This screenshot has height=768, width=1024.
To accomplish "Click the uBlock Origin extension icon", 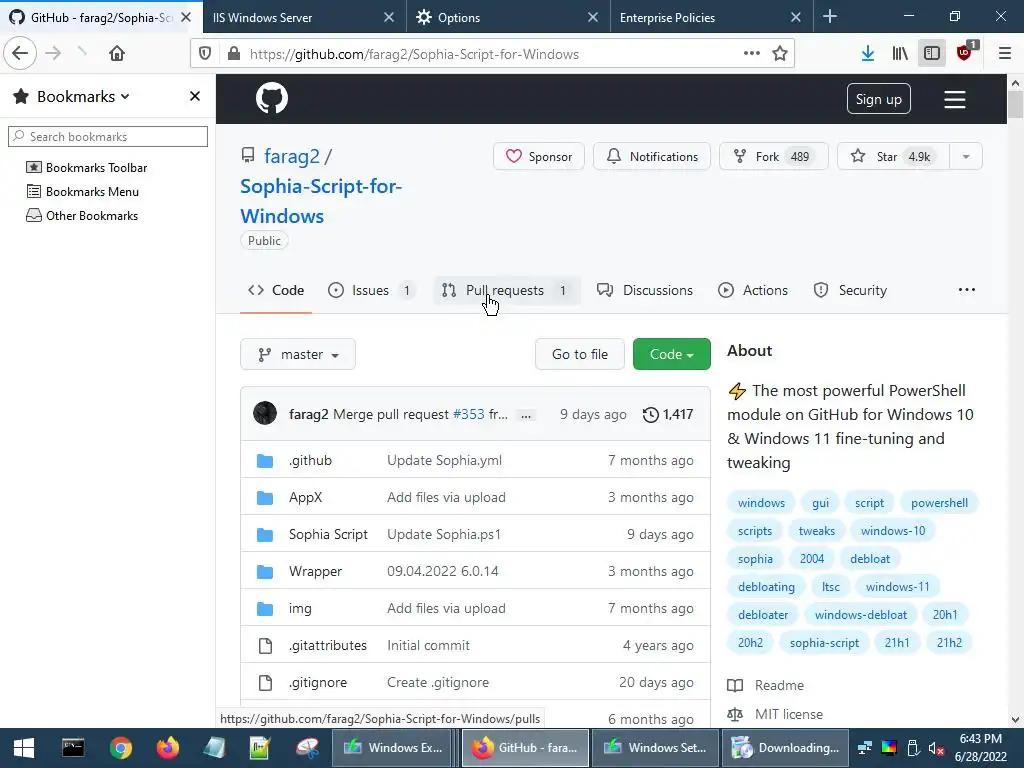I will pos(965,52).
